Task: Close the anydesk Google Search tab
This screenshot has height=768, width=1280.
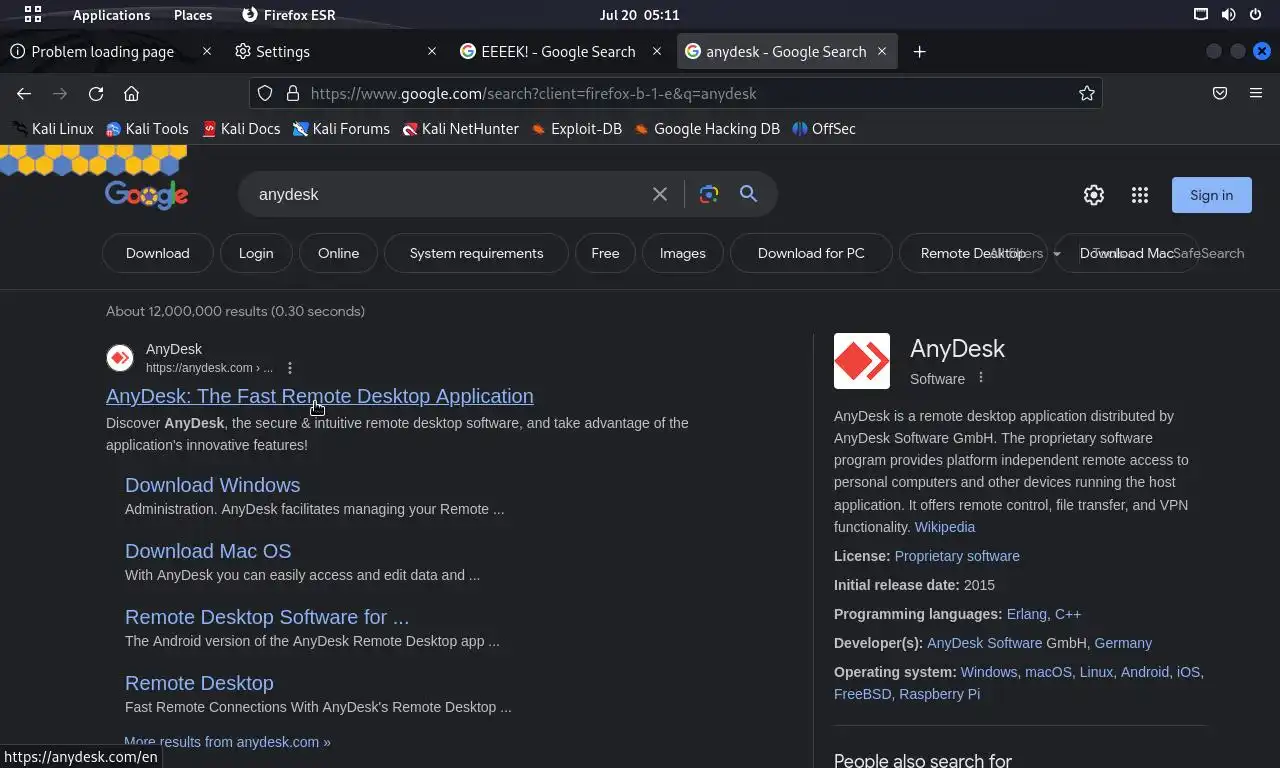Action: pyautogui.click(x=882, y=51)
